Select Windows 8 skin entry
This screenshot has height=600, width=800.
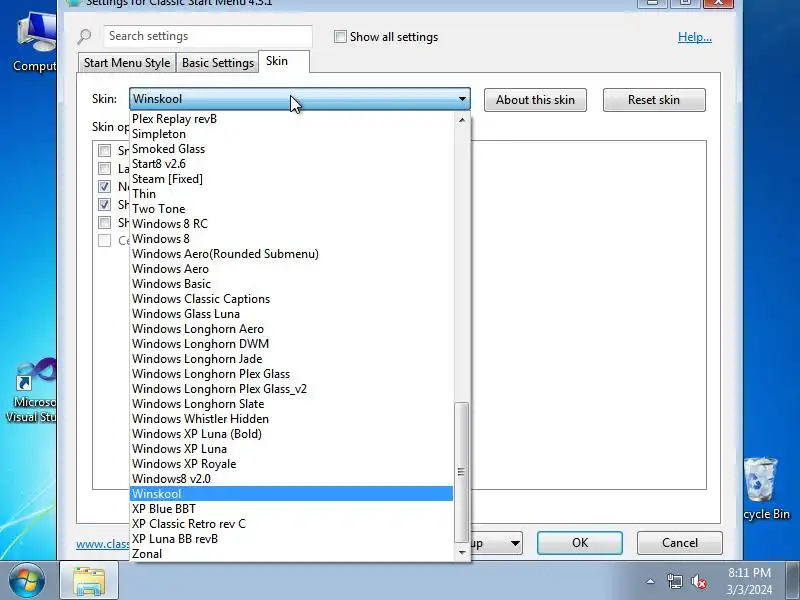(292, 239)
